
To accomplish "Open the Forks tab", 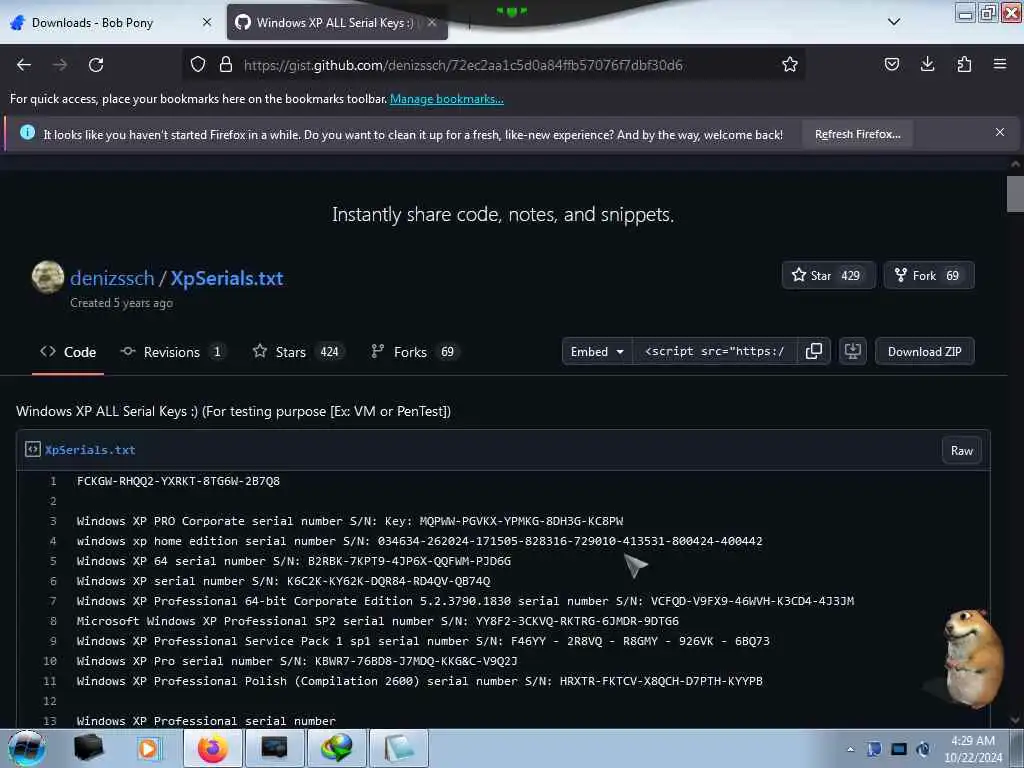I will 414,352.
